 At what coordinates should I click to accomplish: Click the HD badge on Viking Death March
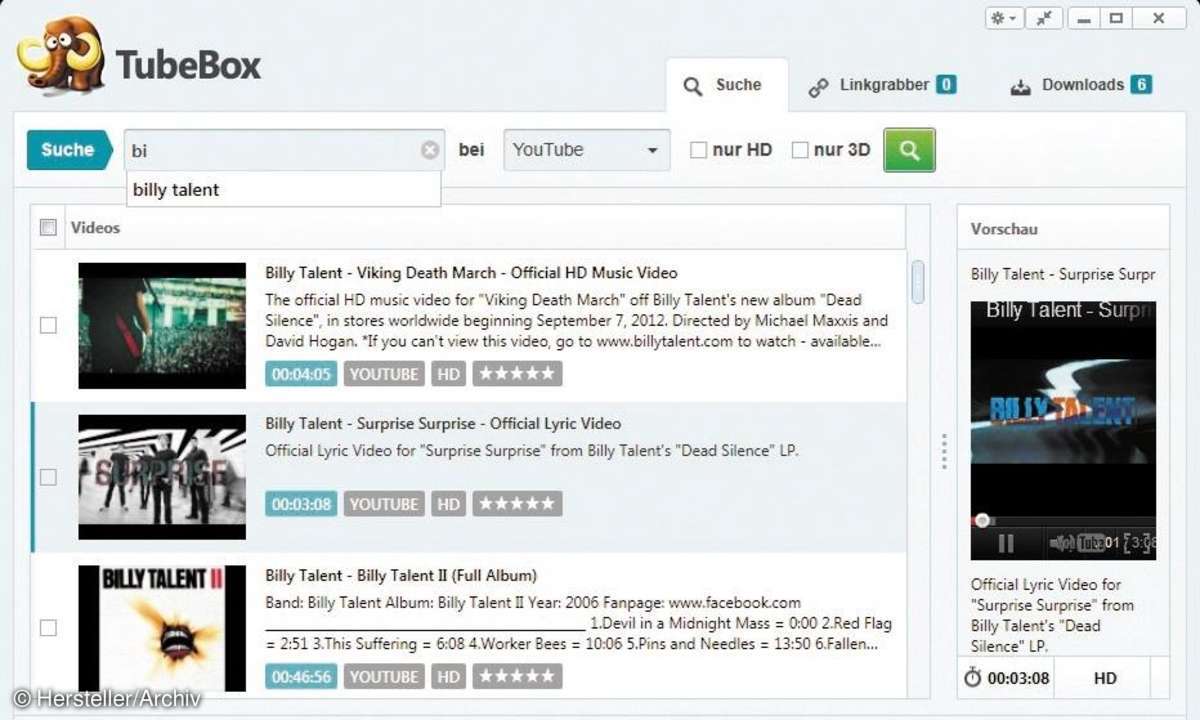(x=449, y=374)
